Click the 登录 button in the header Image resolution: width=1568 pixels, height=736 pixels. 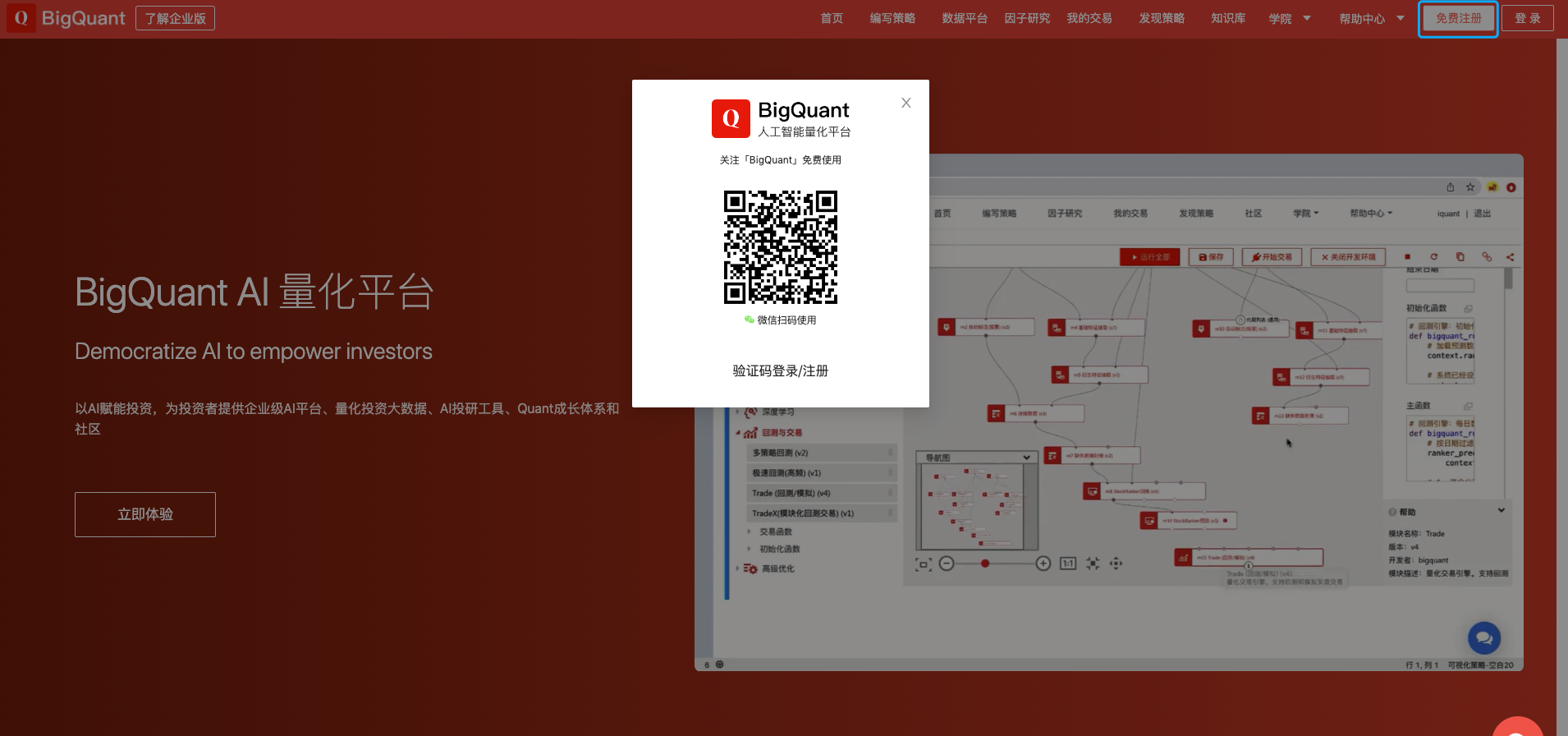pos(1528,18)
